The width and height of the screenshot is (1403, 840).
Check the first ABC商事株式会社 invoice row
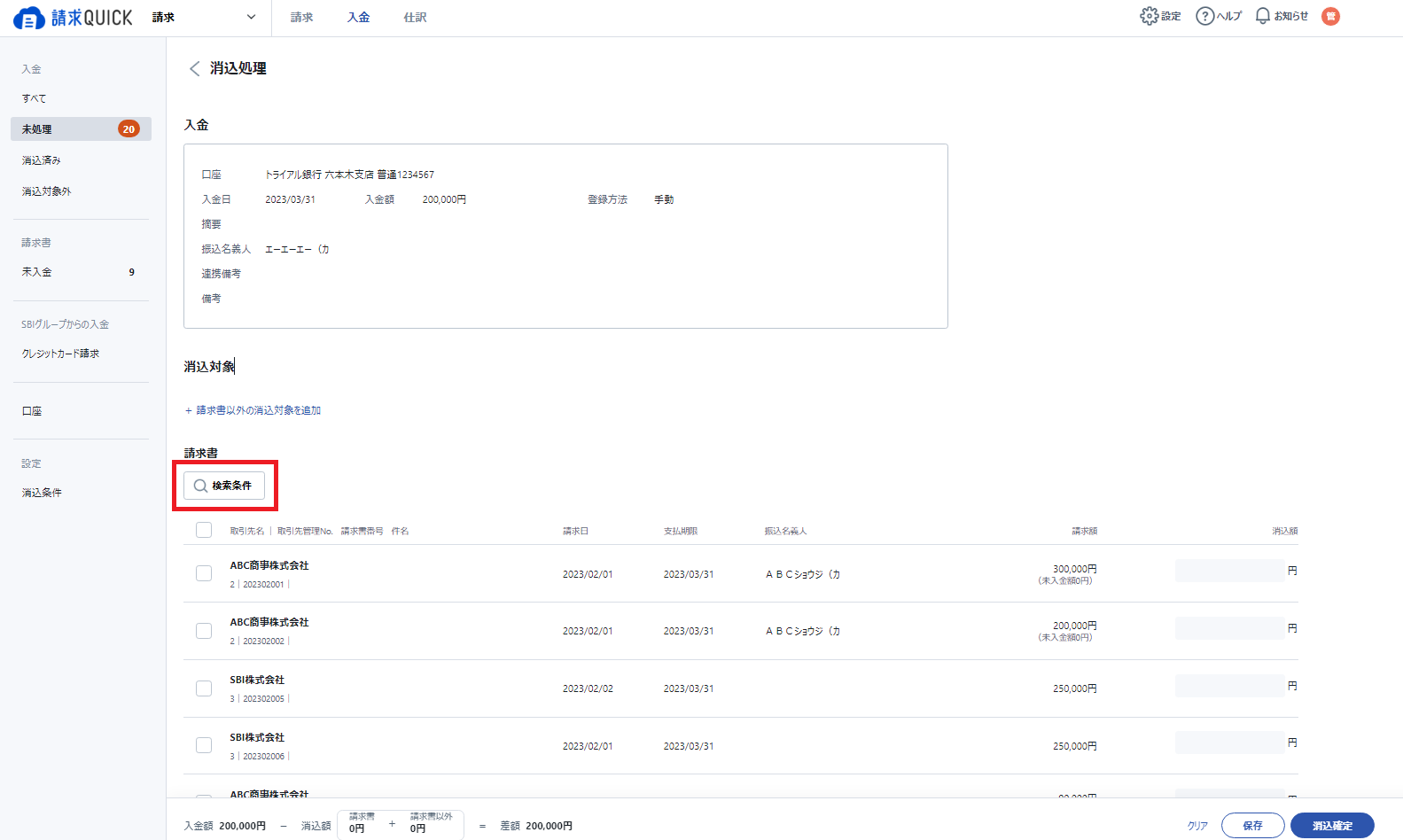click(x=204, y=573)
